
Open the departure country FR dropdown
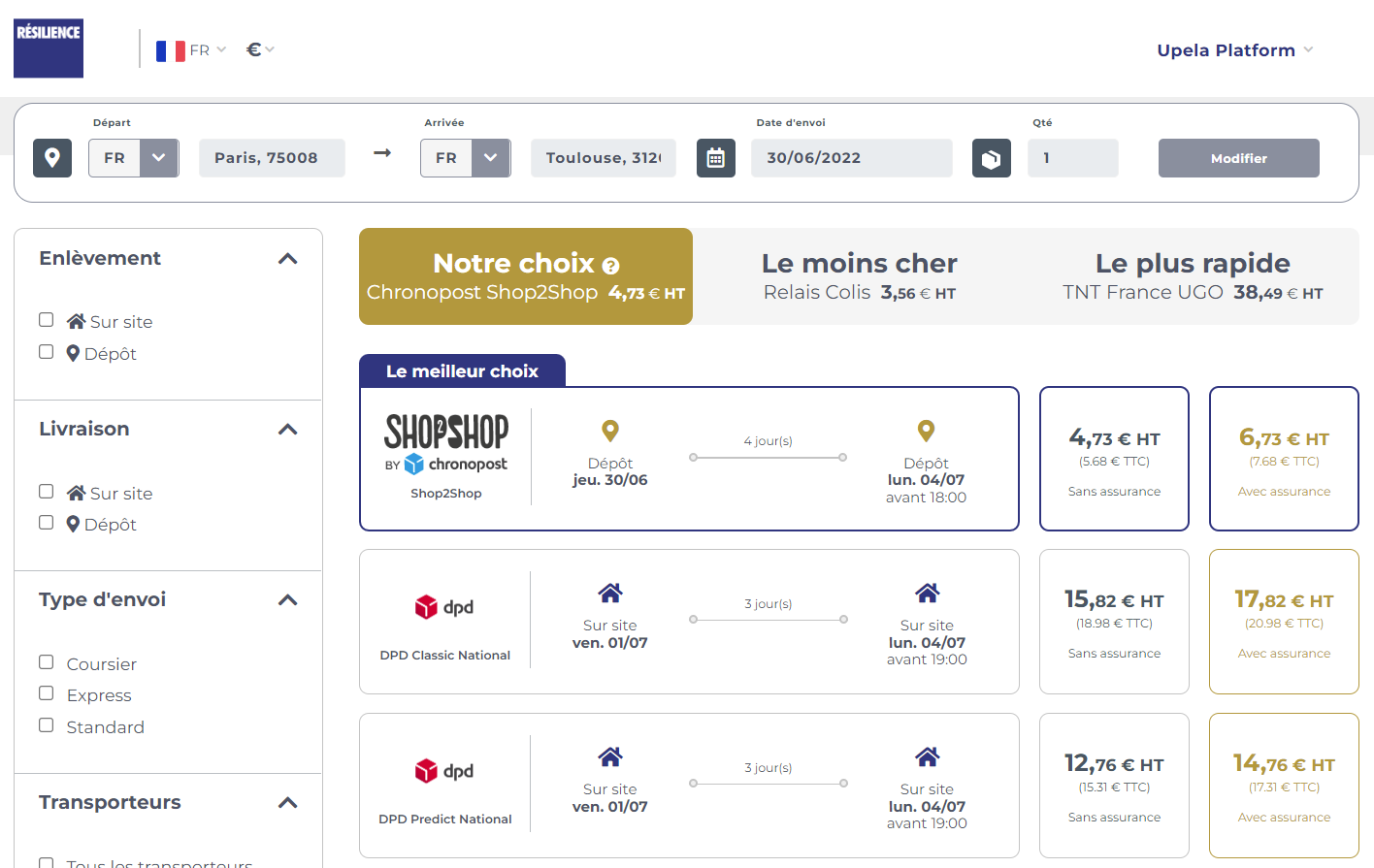134,158
